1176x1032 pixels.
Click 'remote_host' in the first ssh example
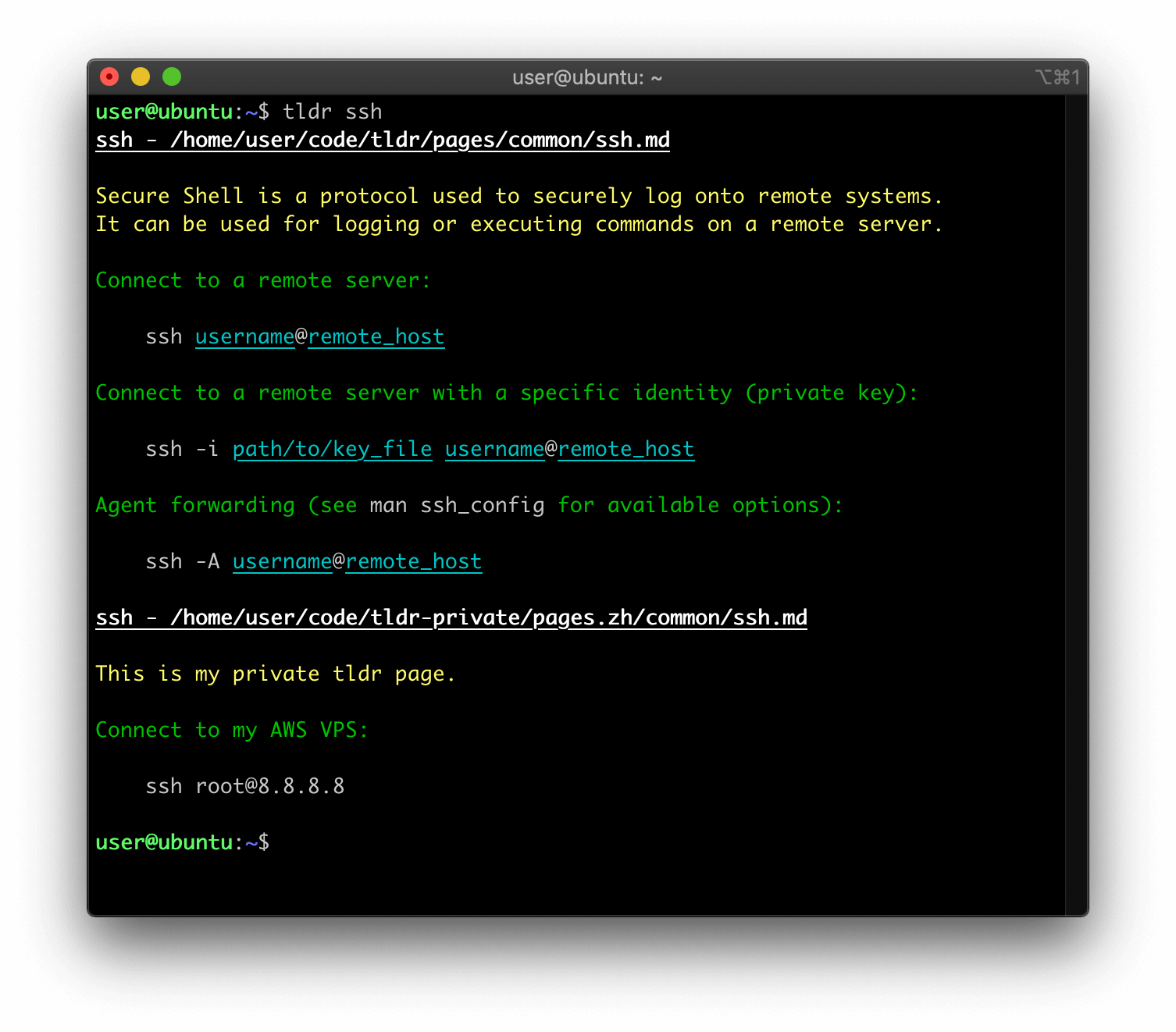(376, 336)
